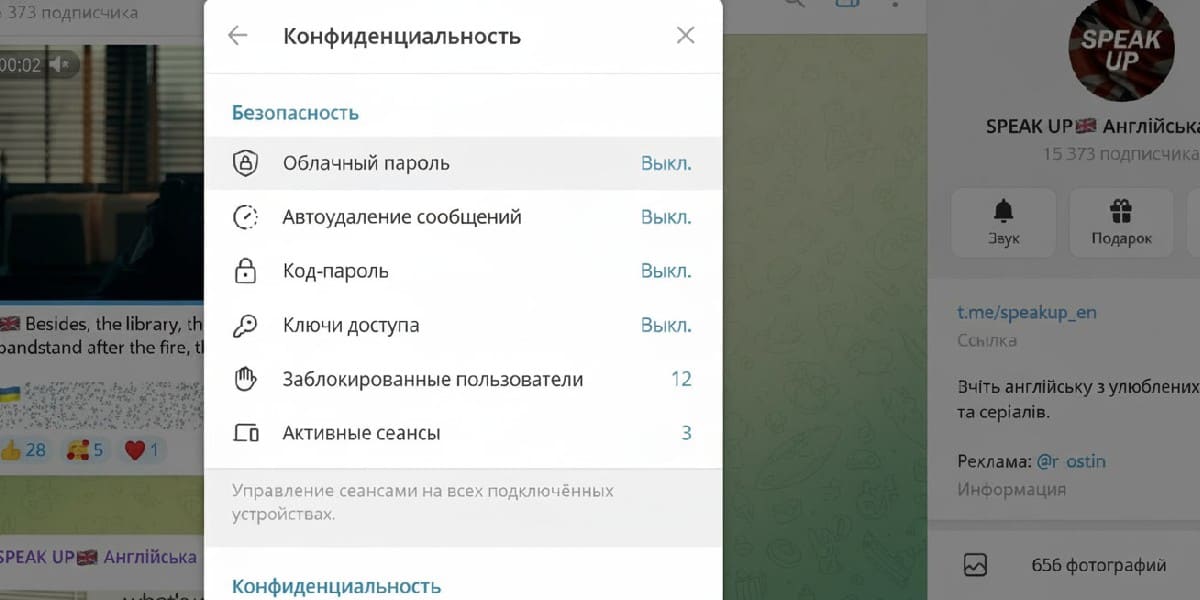Close the Конфиденциальность settings dialog
This screenshot has width=1200, height=600.
click(685, 36)
